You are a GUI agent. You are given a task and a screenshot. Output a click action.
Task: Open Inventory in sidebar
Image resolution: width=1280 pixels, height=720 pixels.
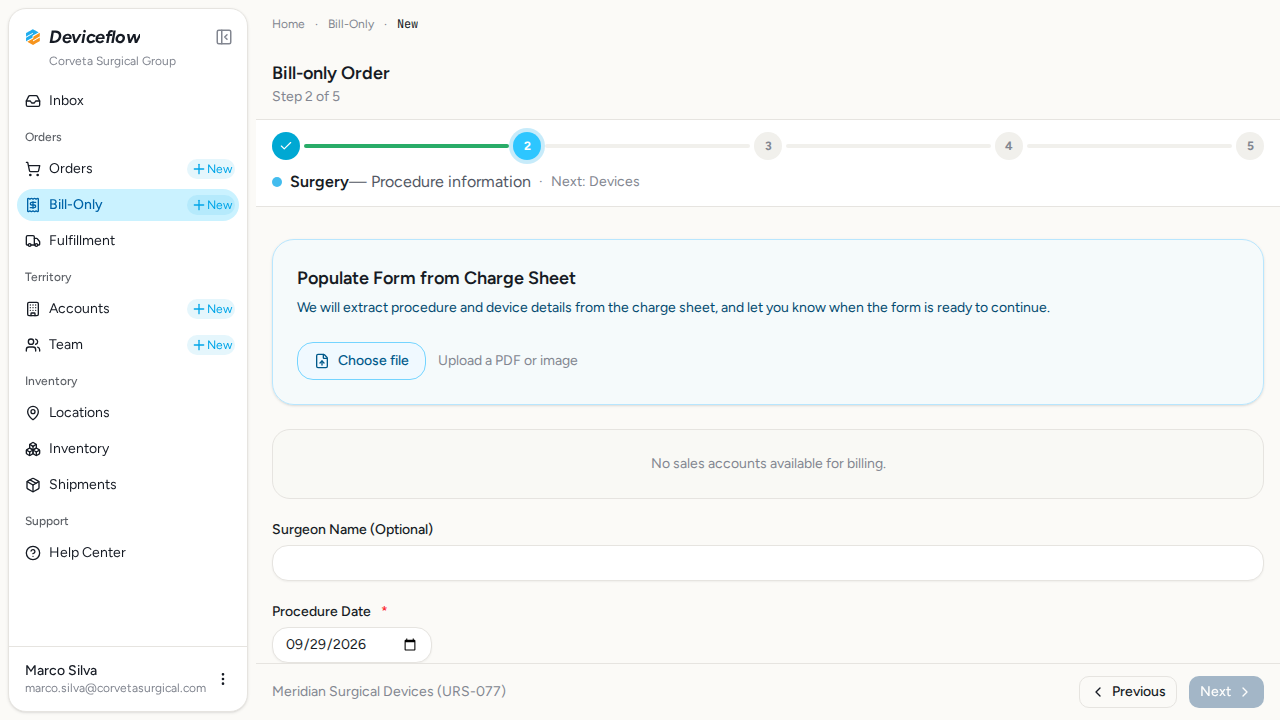128,449
